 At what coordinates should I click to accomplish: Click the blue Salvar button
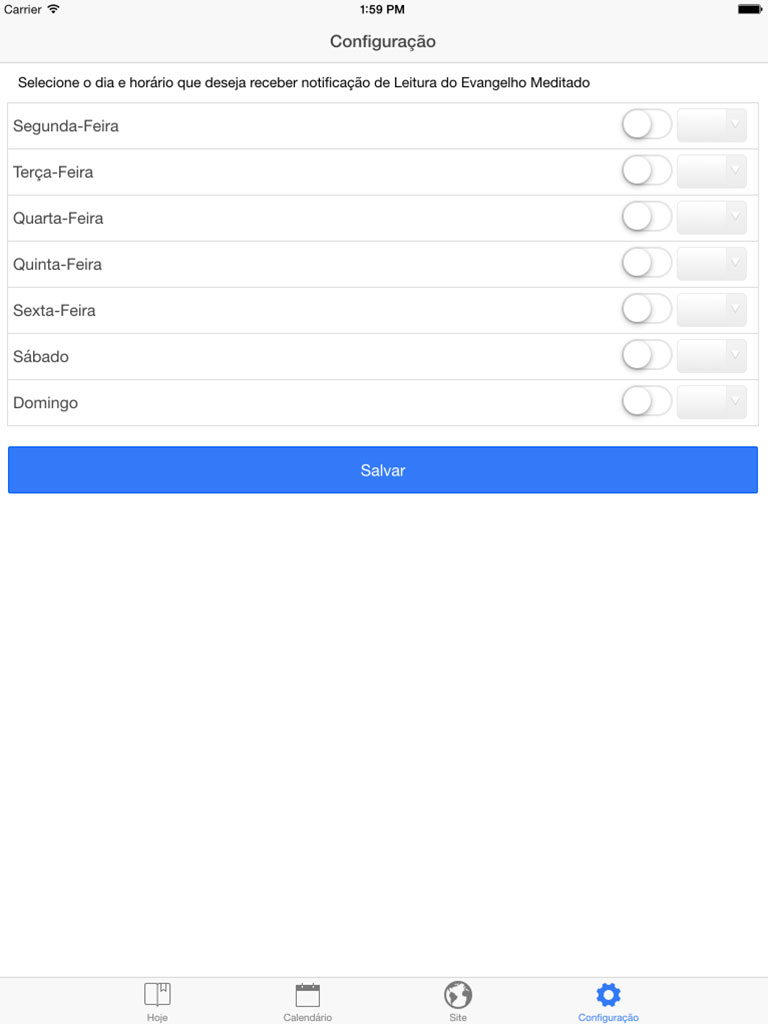[383, 470]
